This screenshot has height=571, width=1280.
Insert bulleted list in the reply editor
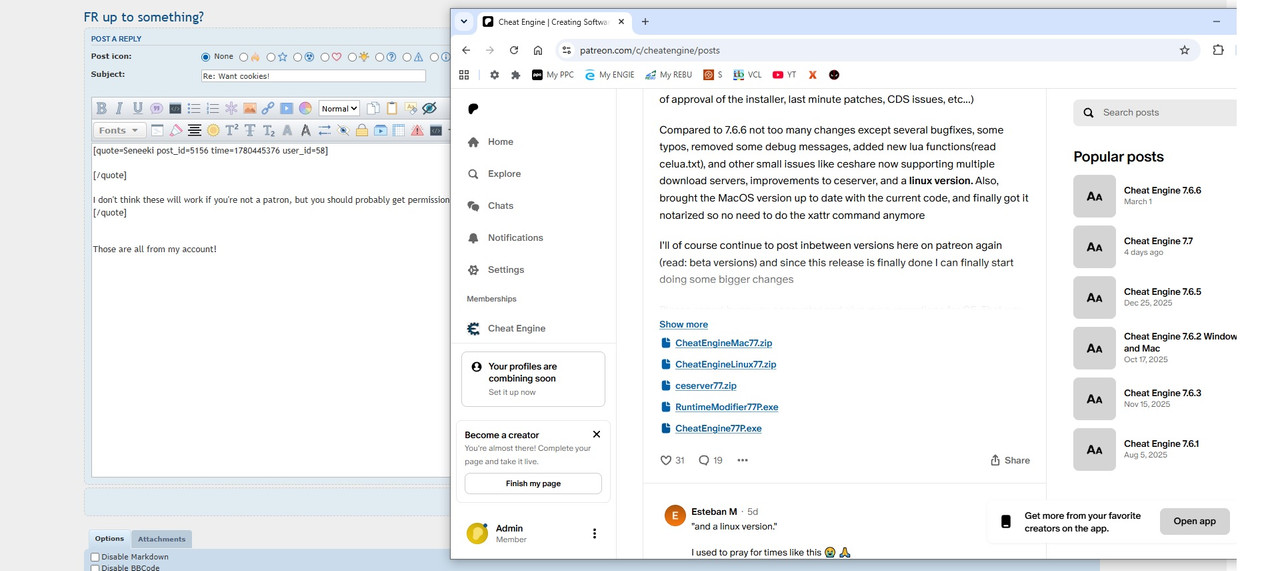tap(194, 108)
